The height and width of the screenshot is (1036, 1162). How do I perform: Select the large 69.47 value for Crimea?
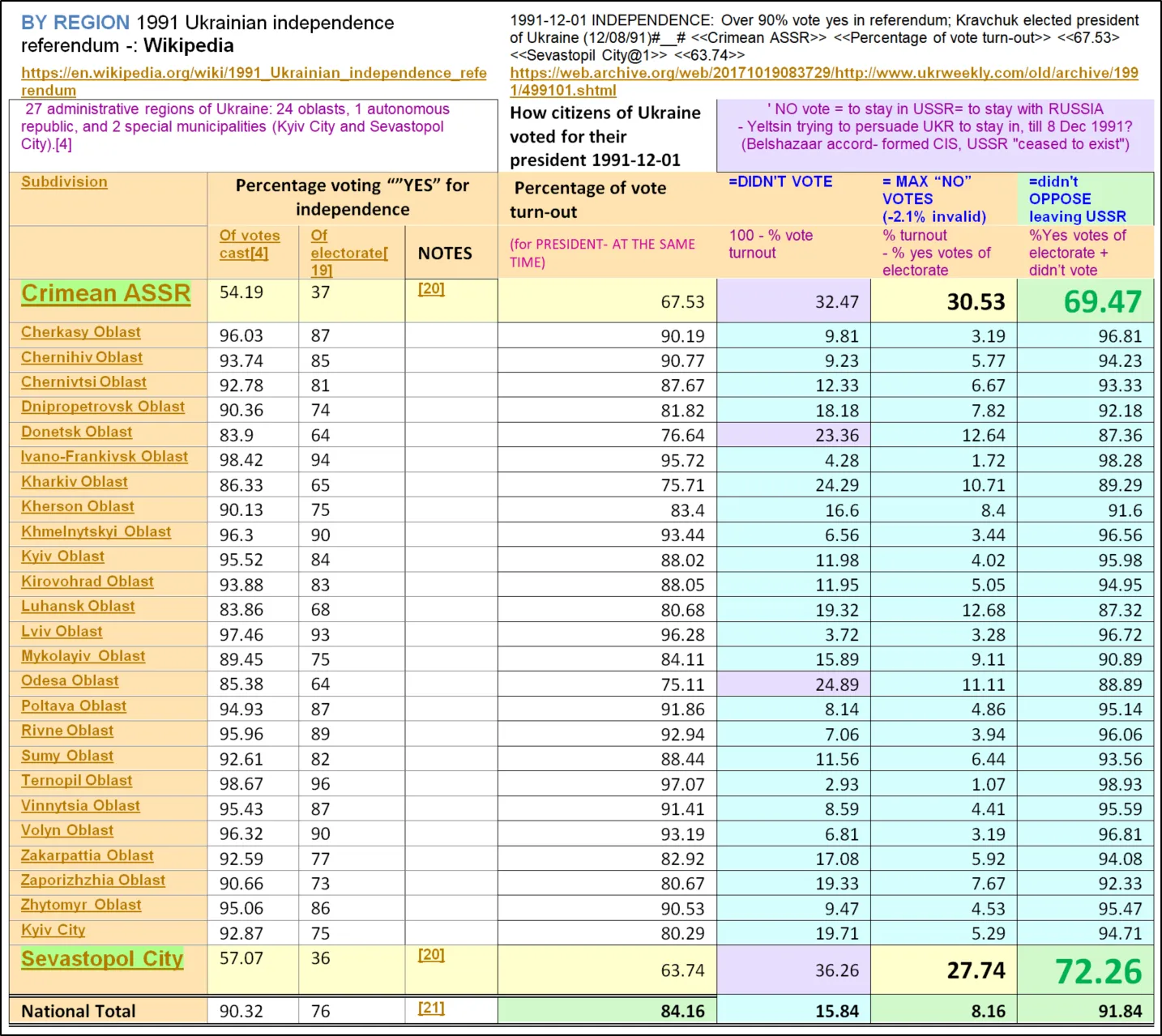(x=1103, y=301)
